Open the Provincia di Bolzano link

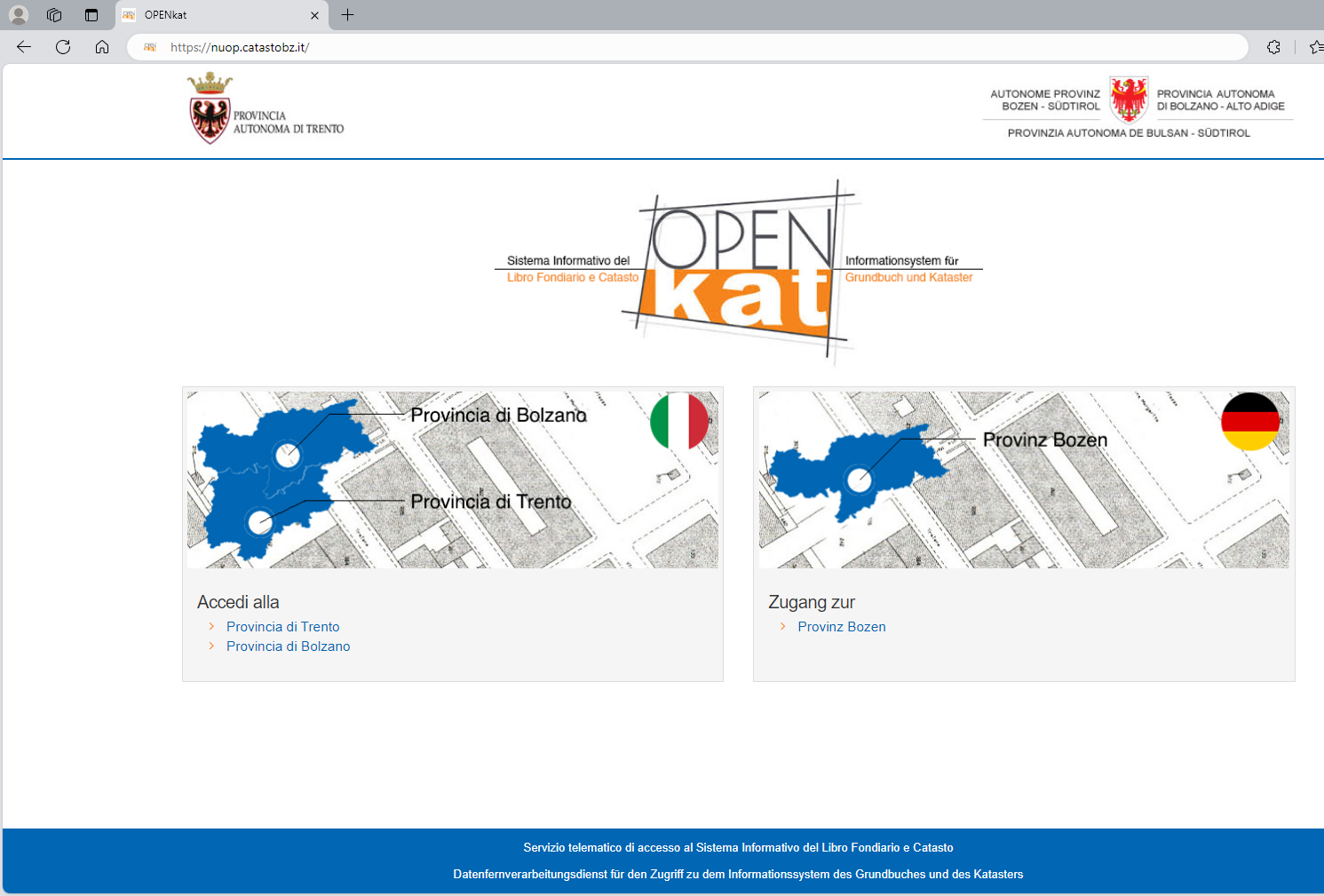click(x=288, y=646)
